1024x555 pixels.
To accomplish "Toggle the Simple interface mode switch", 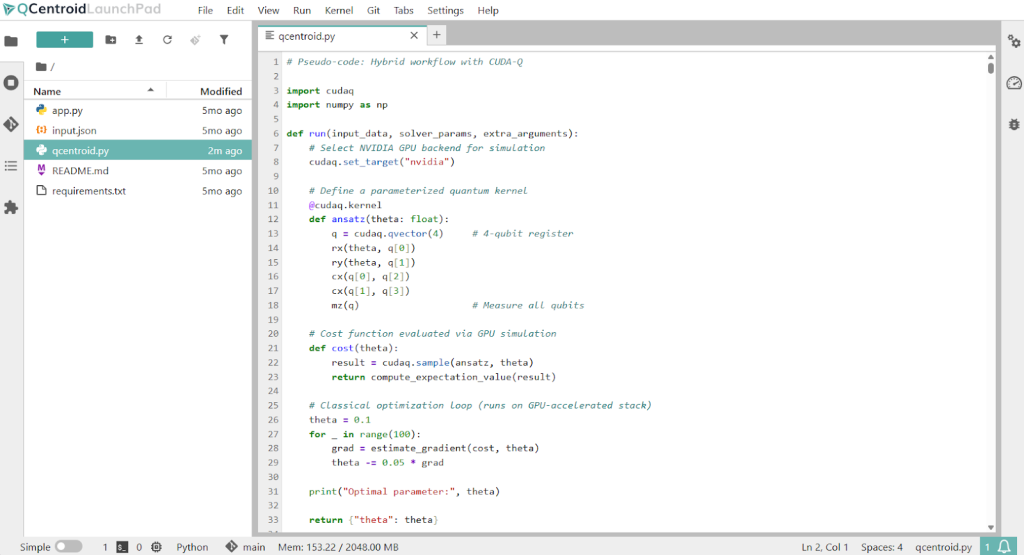I will 68,547.
